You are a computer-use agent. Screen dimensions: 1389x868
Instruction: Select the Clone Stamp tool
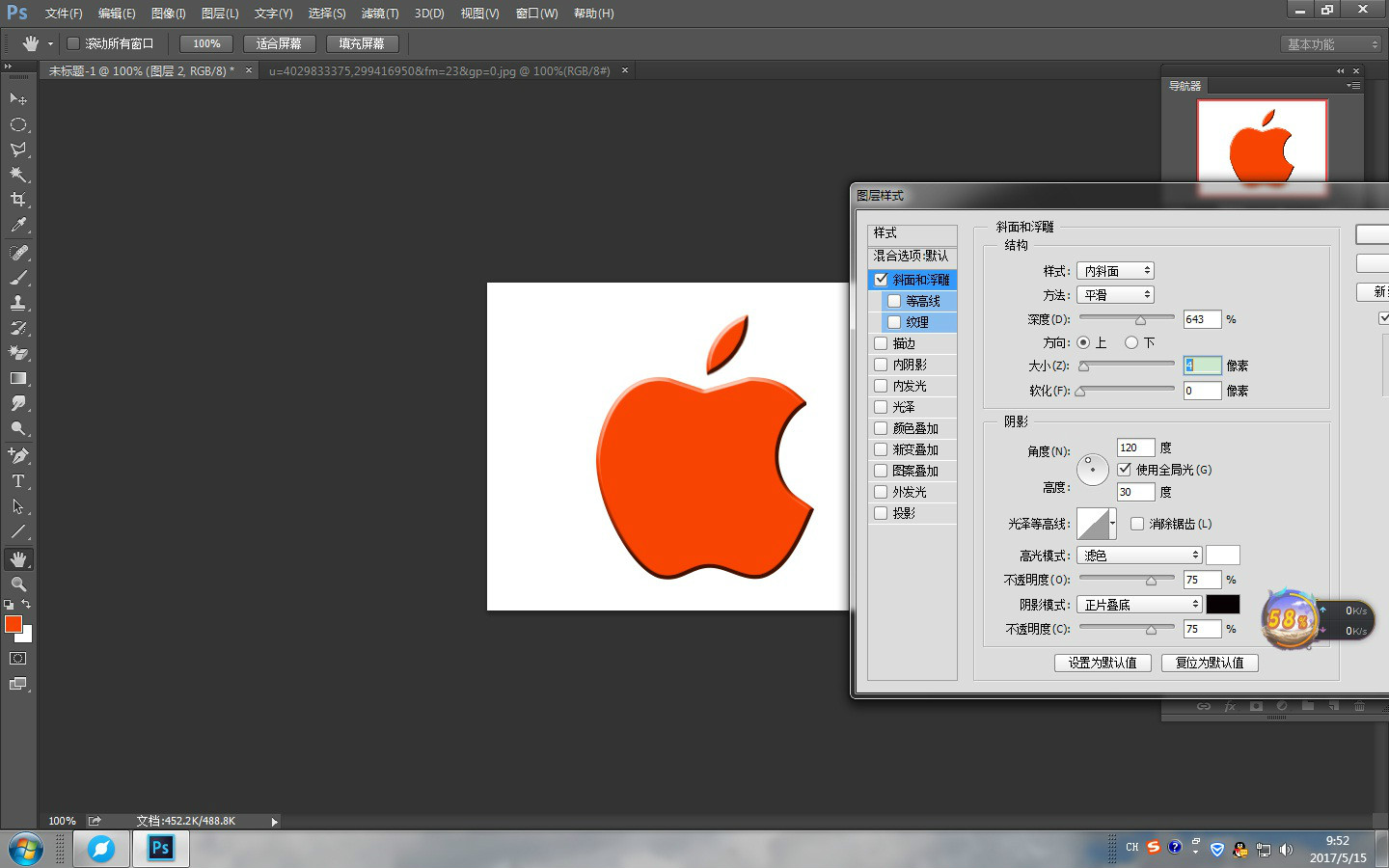[18, 303]
